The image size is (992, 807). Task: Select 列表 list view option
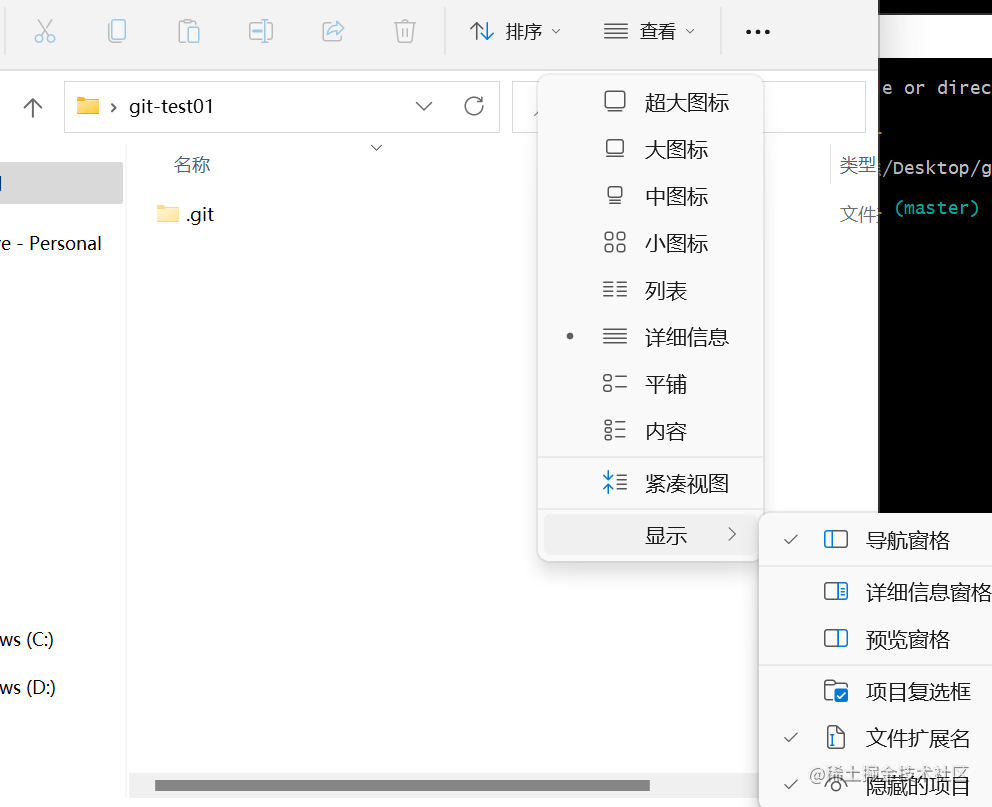pos(650,291)
